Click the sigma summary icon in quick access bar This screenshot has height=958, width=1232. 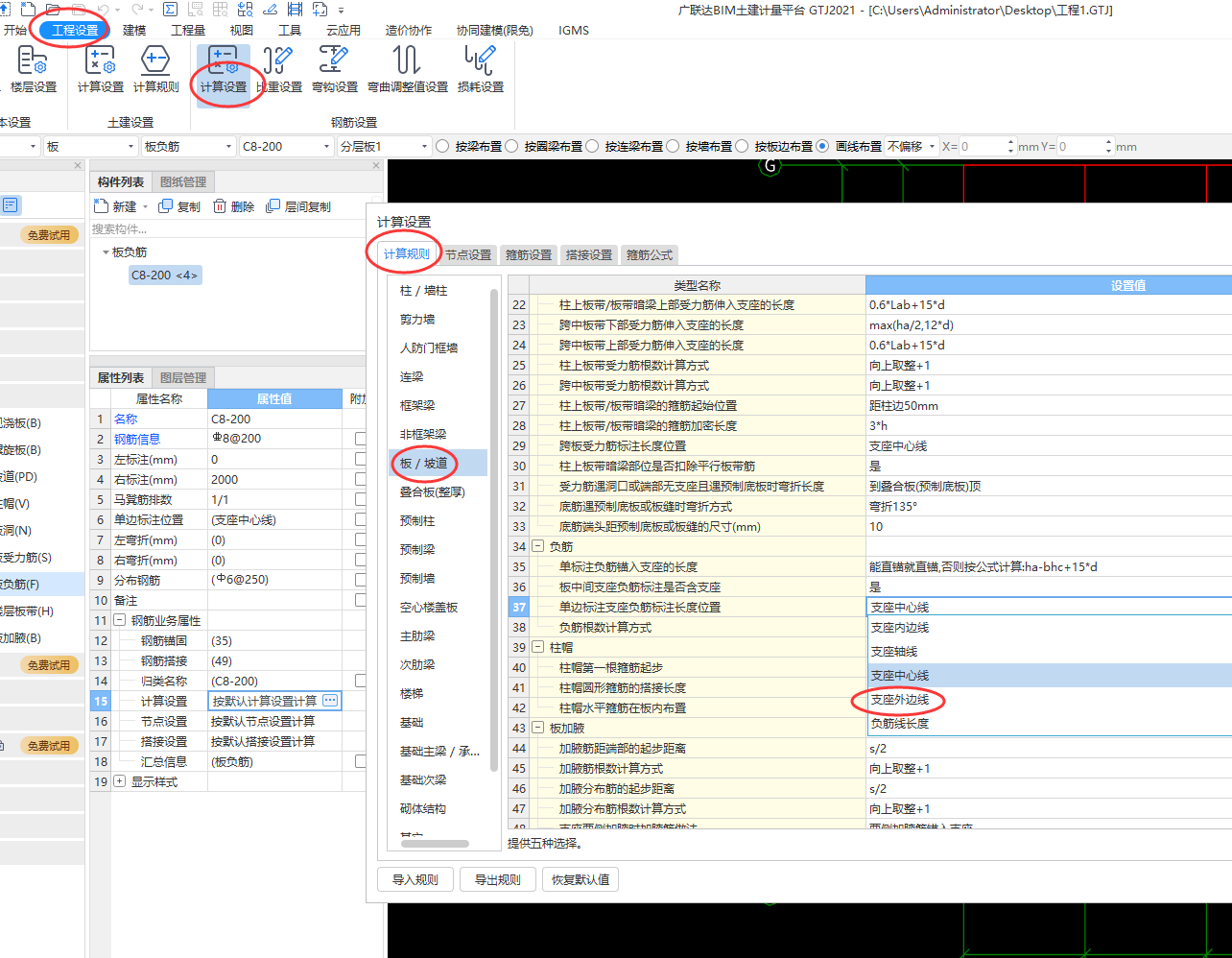pyautogui.click(x=171, y=10)
